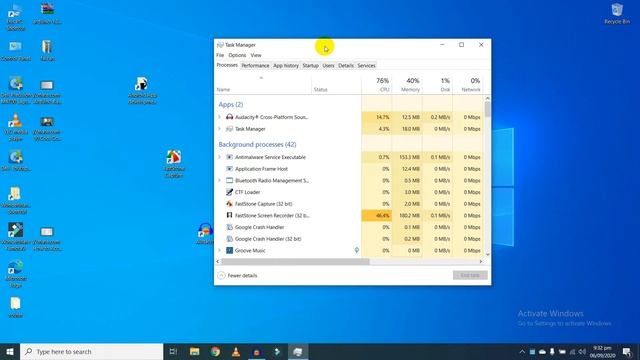This screenshot has height=360, width=640.
Task: Click Fewer details button
Action: (x=238, y=276)
